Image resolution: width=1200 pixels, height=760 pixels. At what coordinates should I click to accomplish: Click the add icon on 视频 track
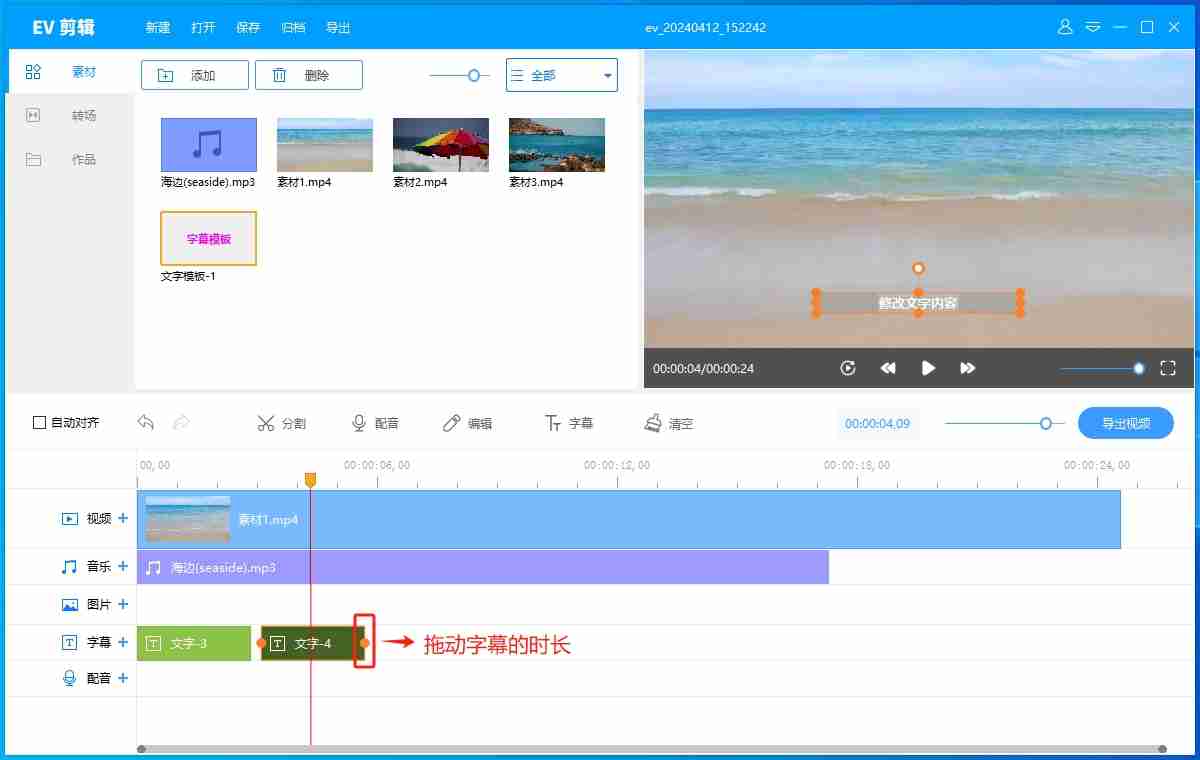[x=122, y=519]
